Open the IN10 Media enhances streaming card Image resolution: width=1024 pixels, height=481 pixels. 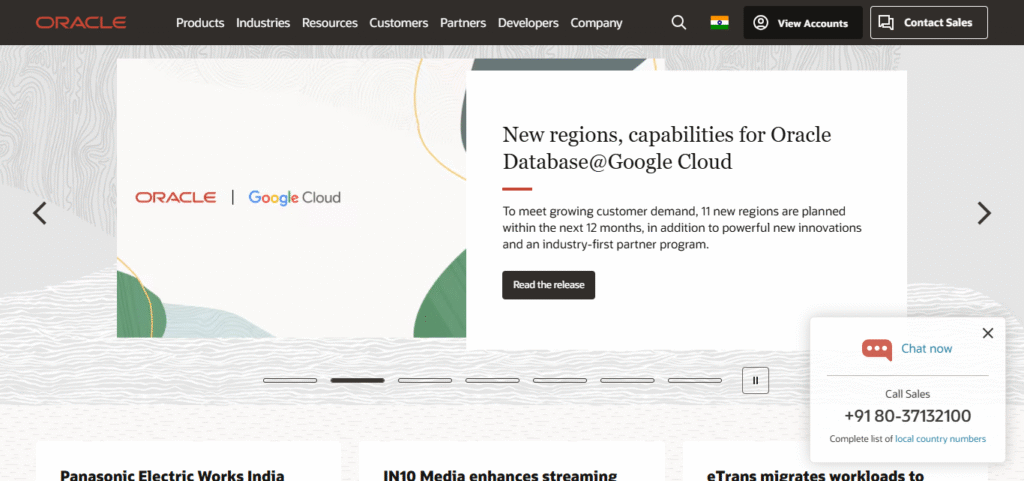pyautogui.click(x=511, y=461)
